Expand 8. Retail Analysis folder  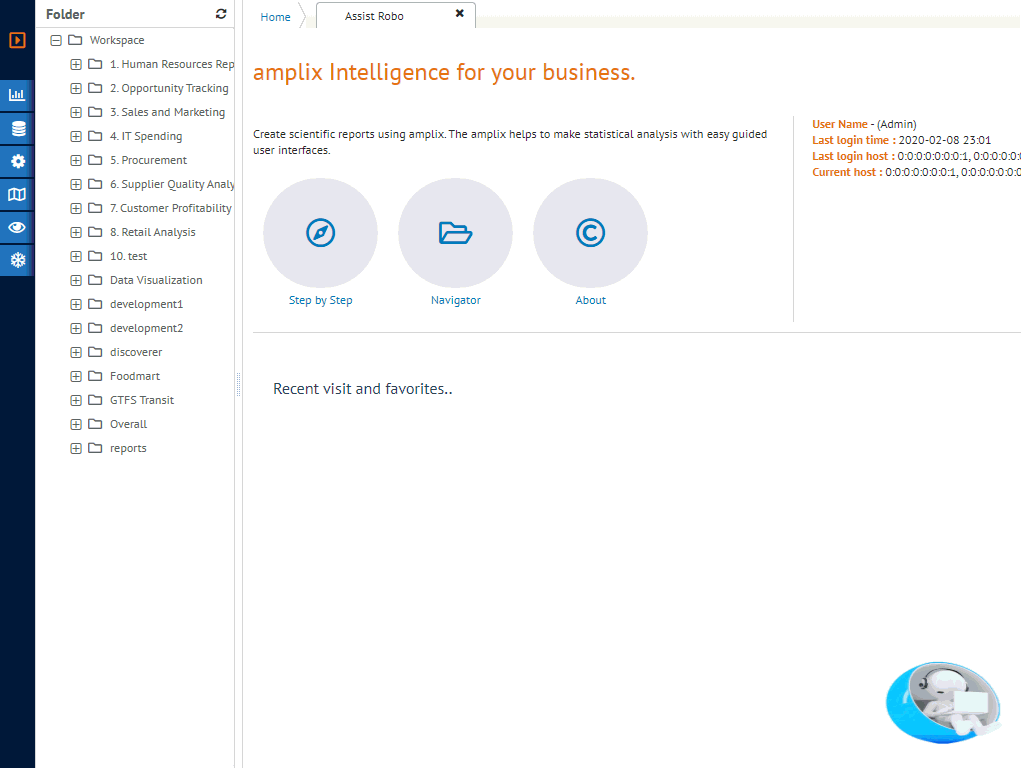click(76, 232)
